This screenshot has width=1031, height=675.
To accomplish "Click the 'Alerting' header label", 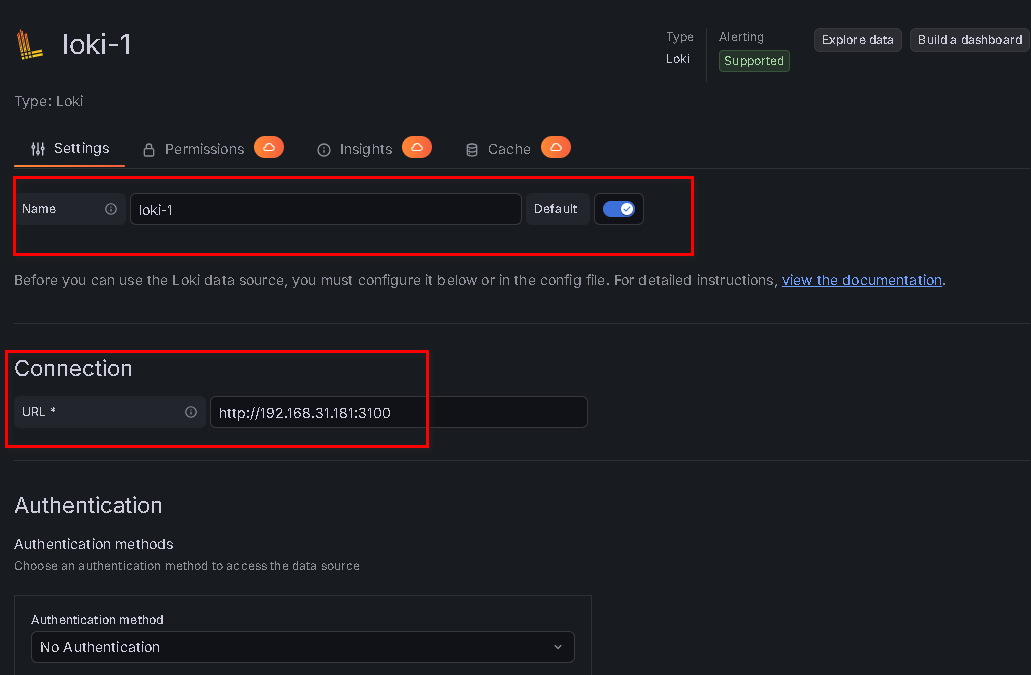I will tap(741, 37).
